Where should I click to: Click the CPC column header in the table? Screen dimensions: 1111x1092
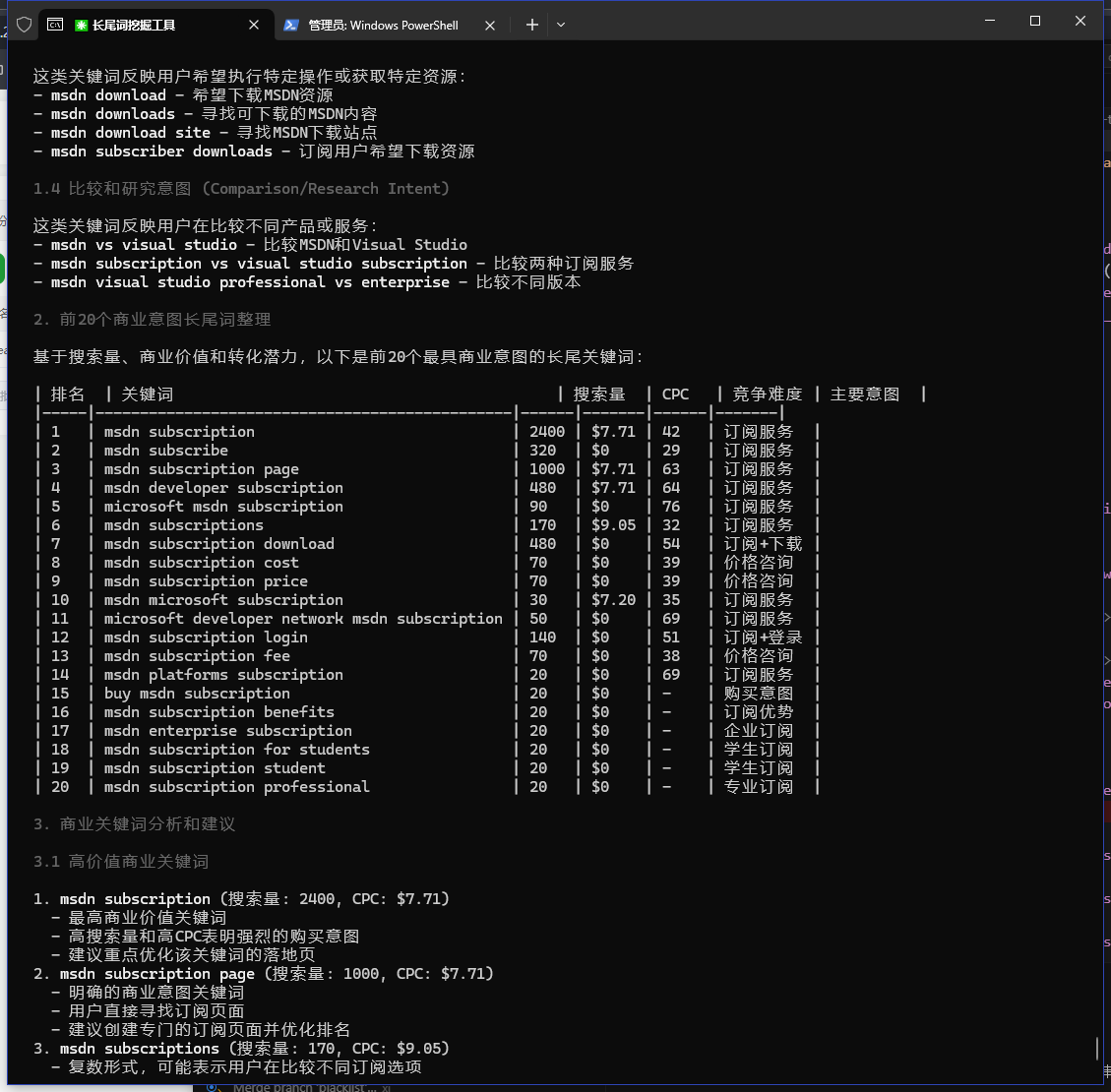pos(675,394)
